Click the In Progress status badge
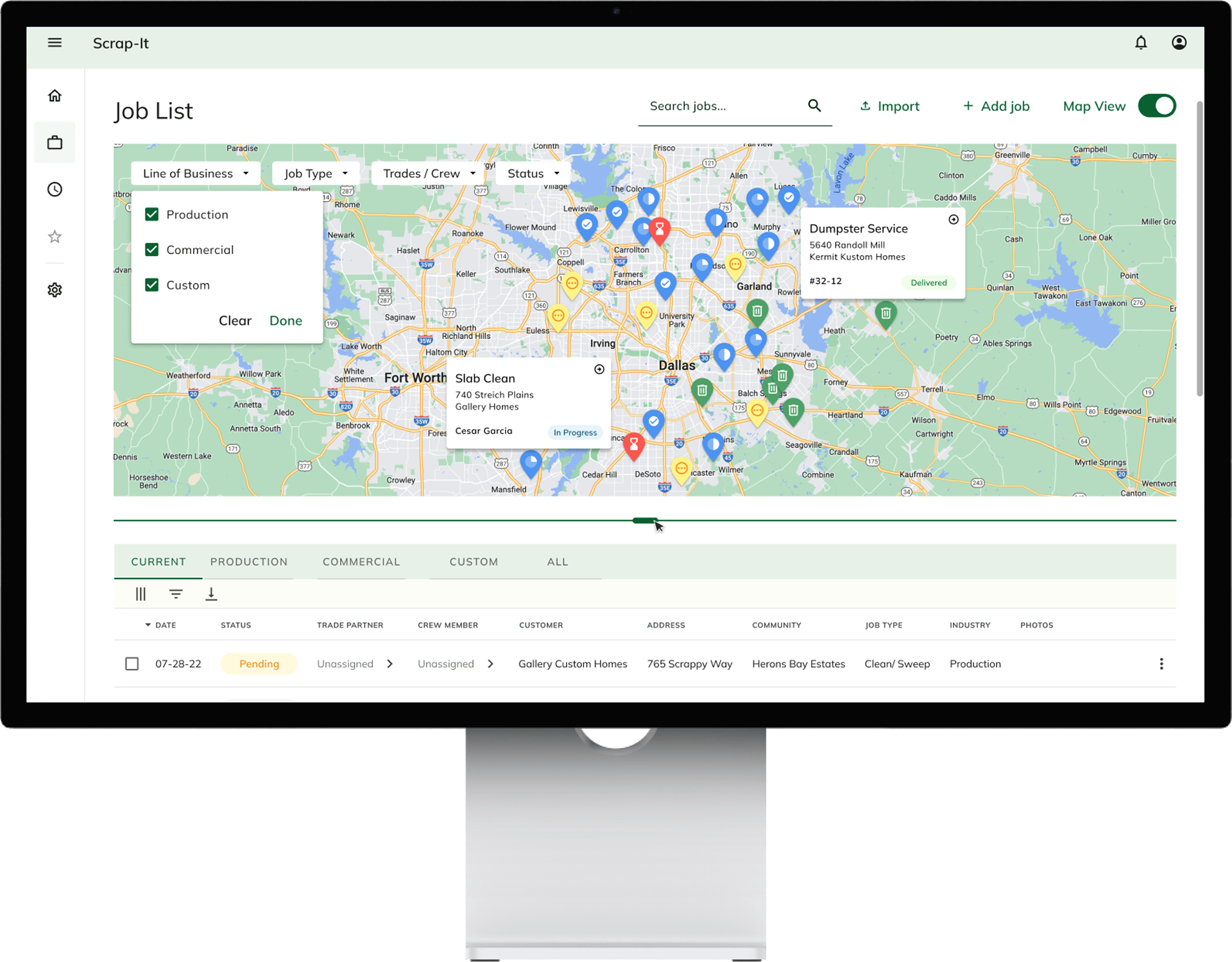 [575, 432]
